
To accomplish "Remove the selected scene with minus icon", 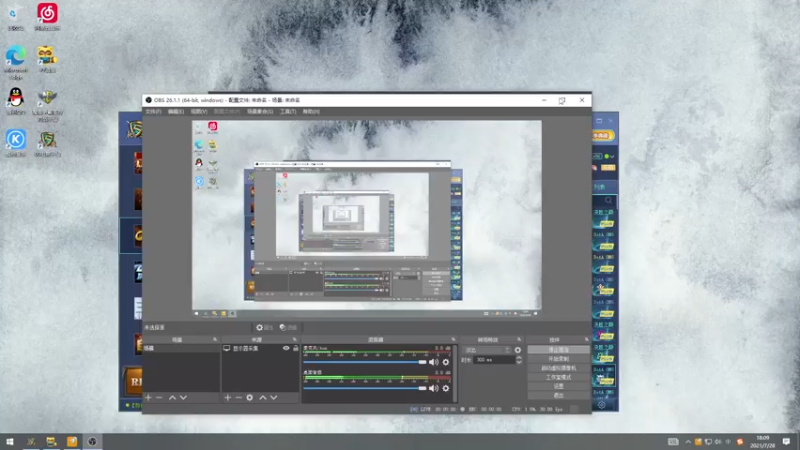I will (x=159, y=397).
